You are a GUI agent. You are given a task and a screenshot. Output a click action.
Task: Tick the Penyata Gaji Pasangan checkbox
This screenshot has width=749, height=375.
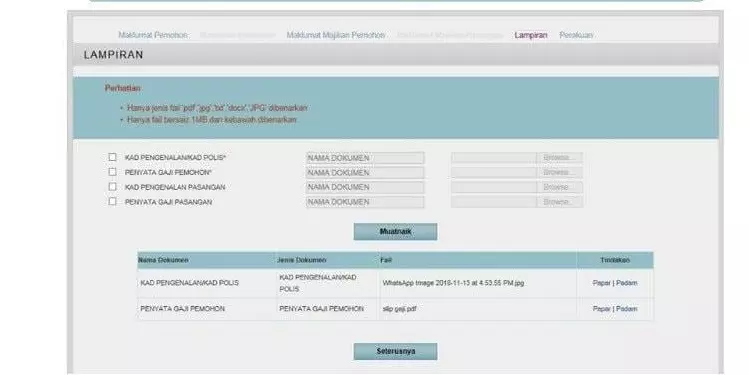tap(112, 202)
